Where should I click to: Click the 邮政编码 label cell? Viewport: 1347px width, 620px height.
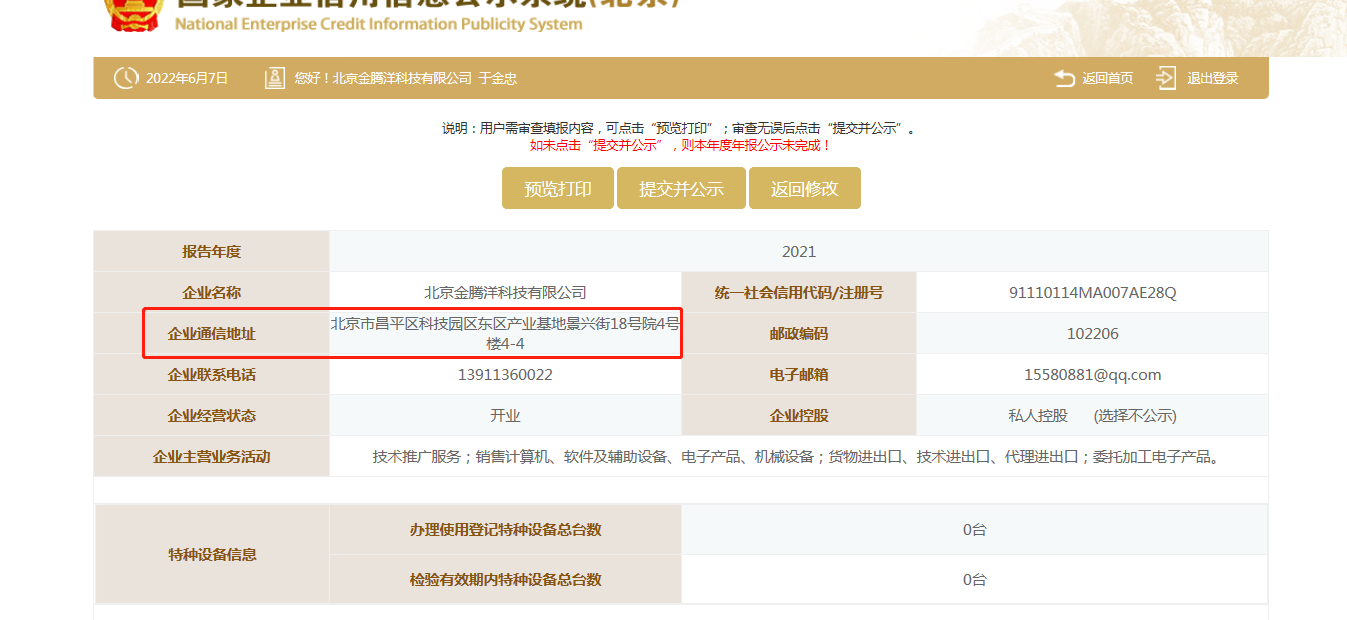[x=799, y=334]
